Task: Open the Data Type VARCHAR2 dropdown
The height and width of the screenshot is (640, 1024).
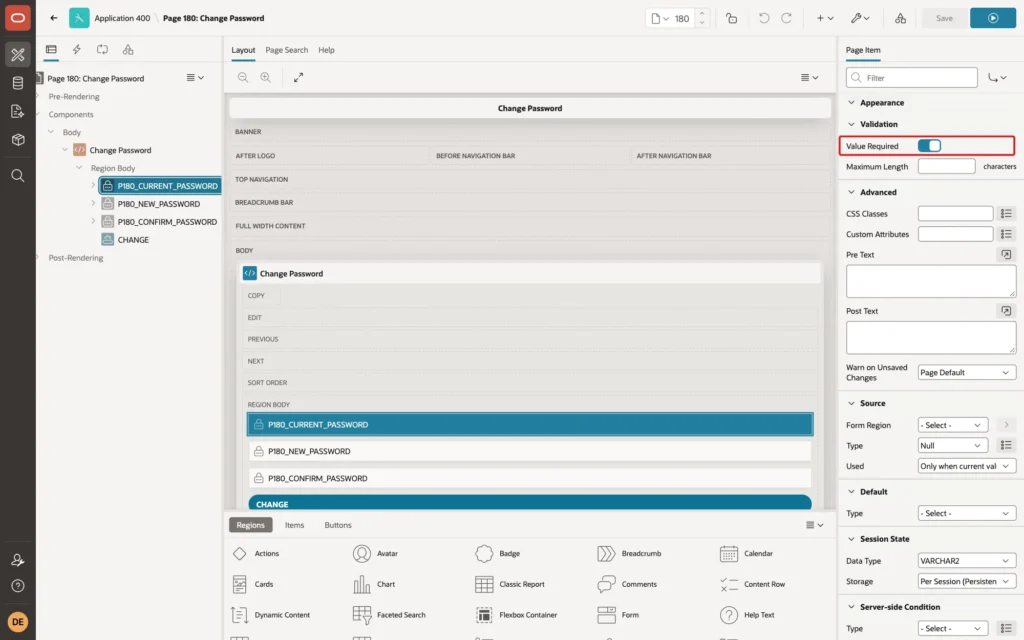Action: tap(966, 561)
